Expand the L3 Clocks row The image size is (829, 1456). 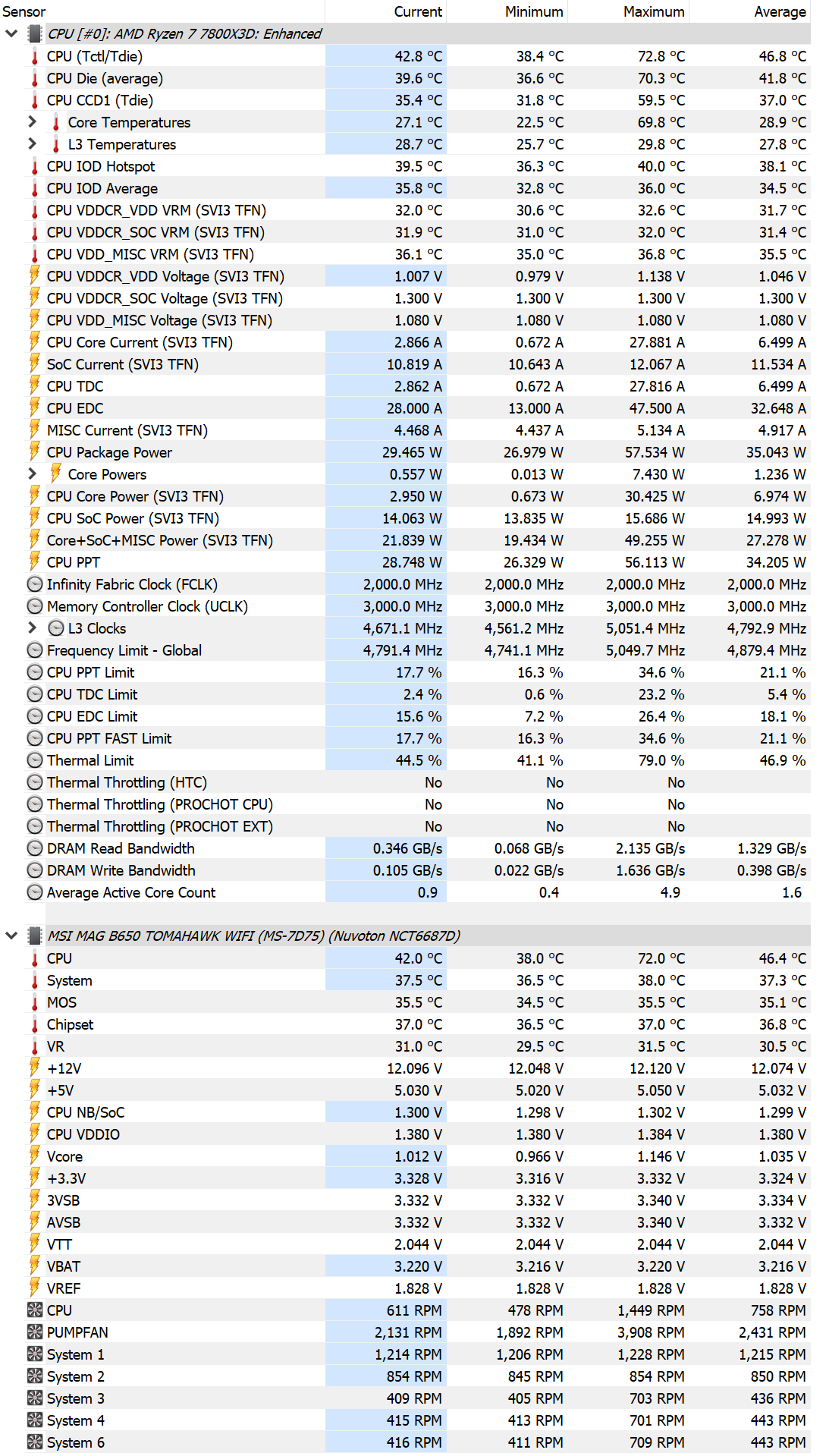pos(32,627)
